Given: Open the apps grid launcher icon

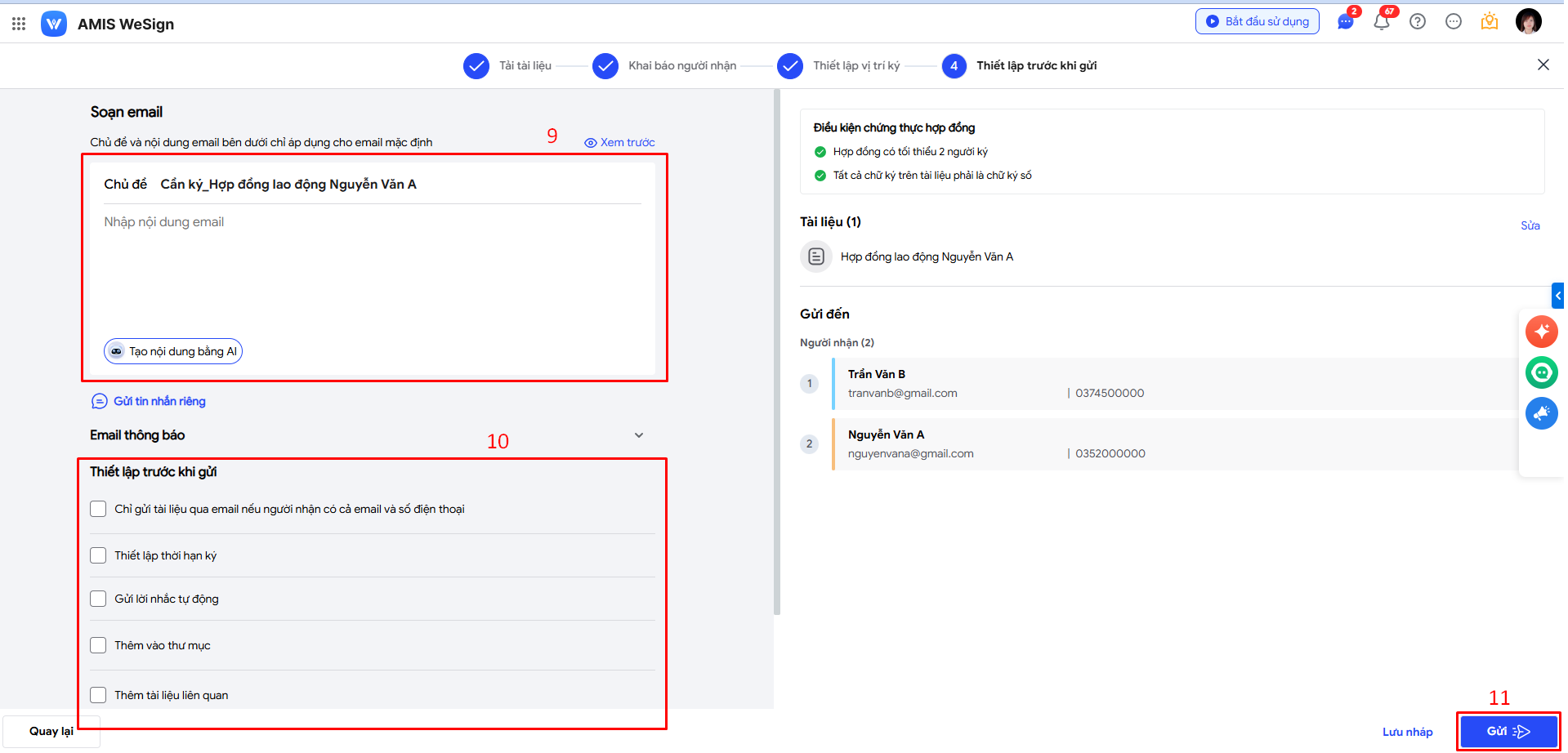Looking at the screenshot, I should point(19,24).
